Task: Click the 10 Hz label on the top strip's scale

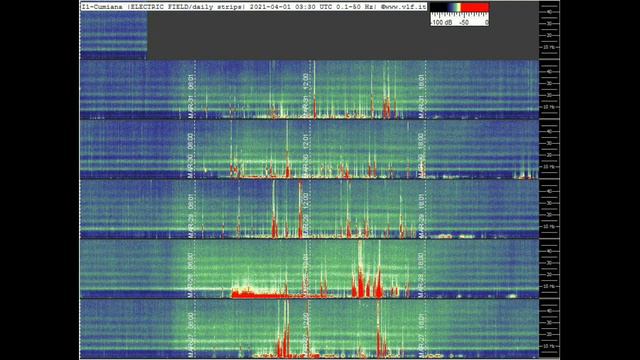Action: coord(549,47)
